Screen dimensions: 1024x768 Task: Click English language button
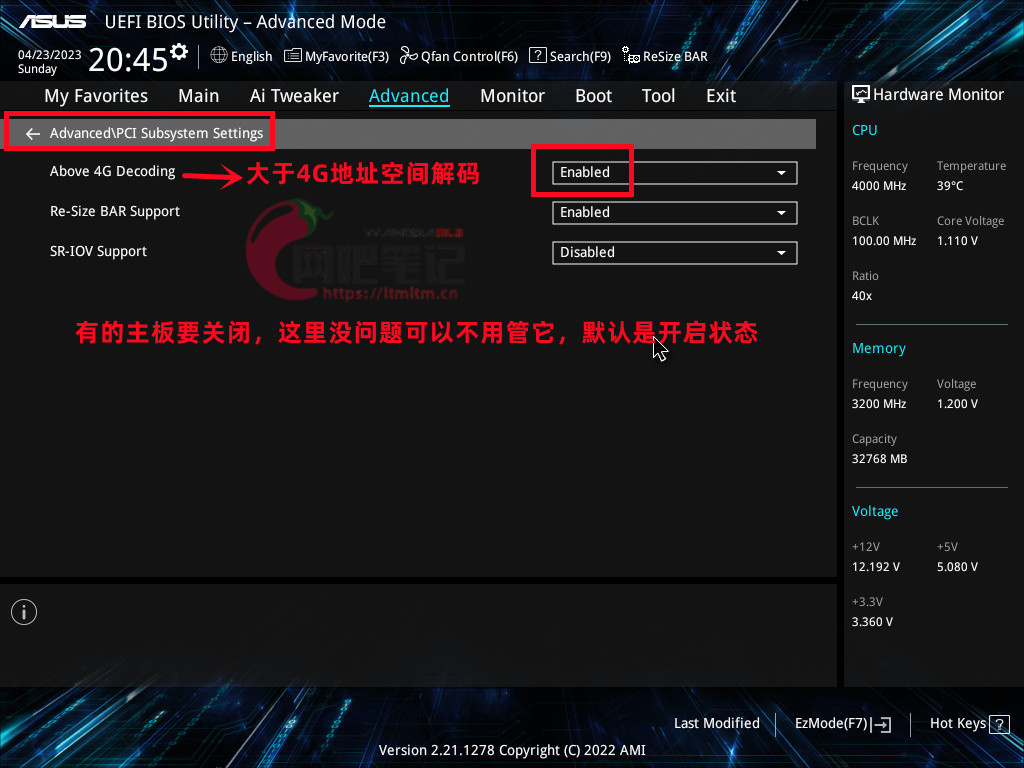coord(251,56)
